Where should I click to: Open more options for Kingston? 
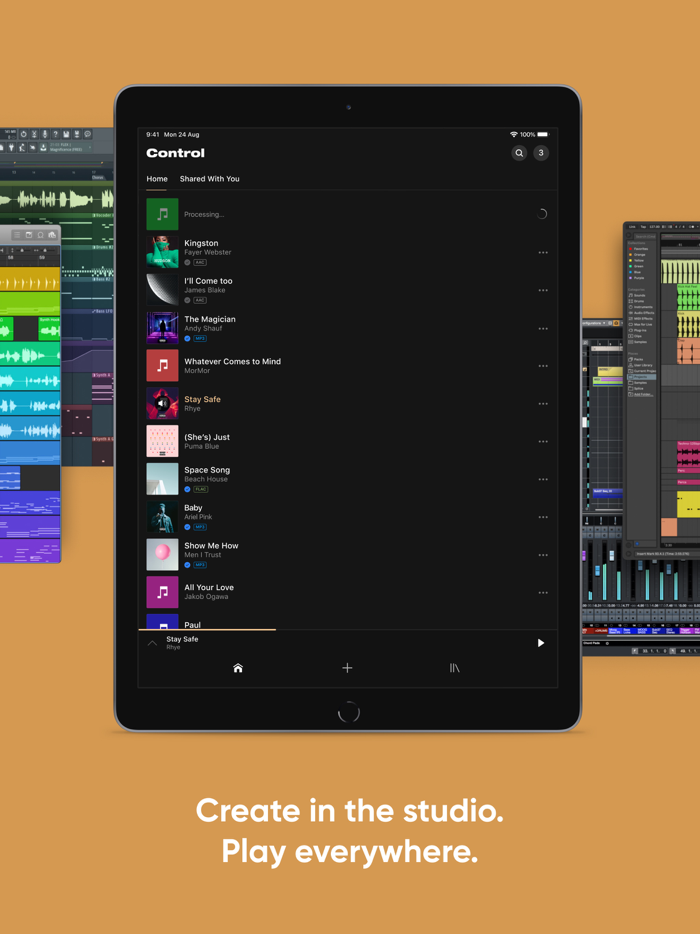pyautogui.click(x=543, y=253)
